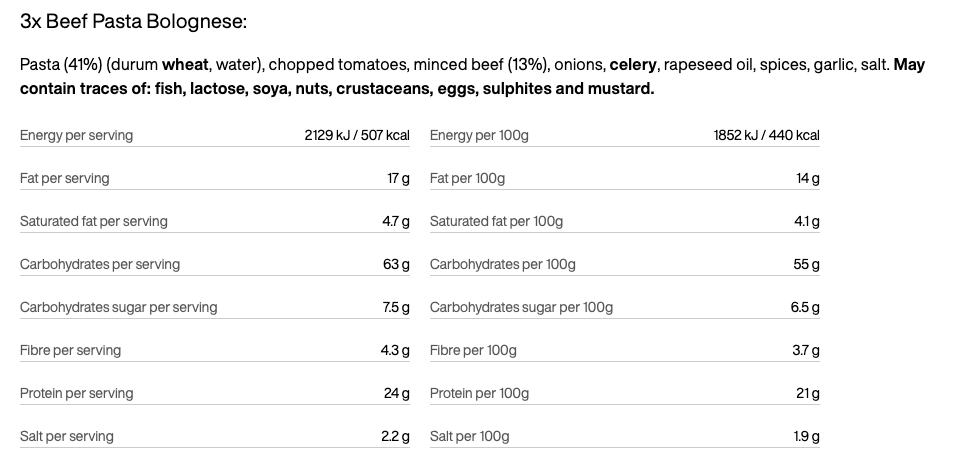
Task: Click the "Carbohydrates sugar per 100g" label
Action: [521, 307]
